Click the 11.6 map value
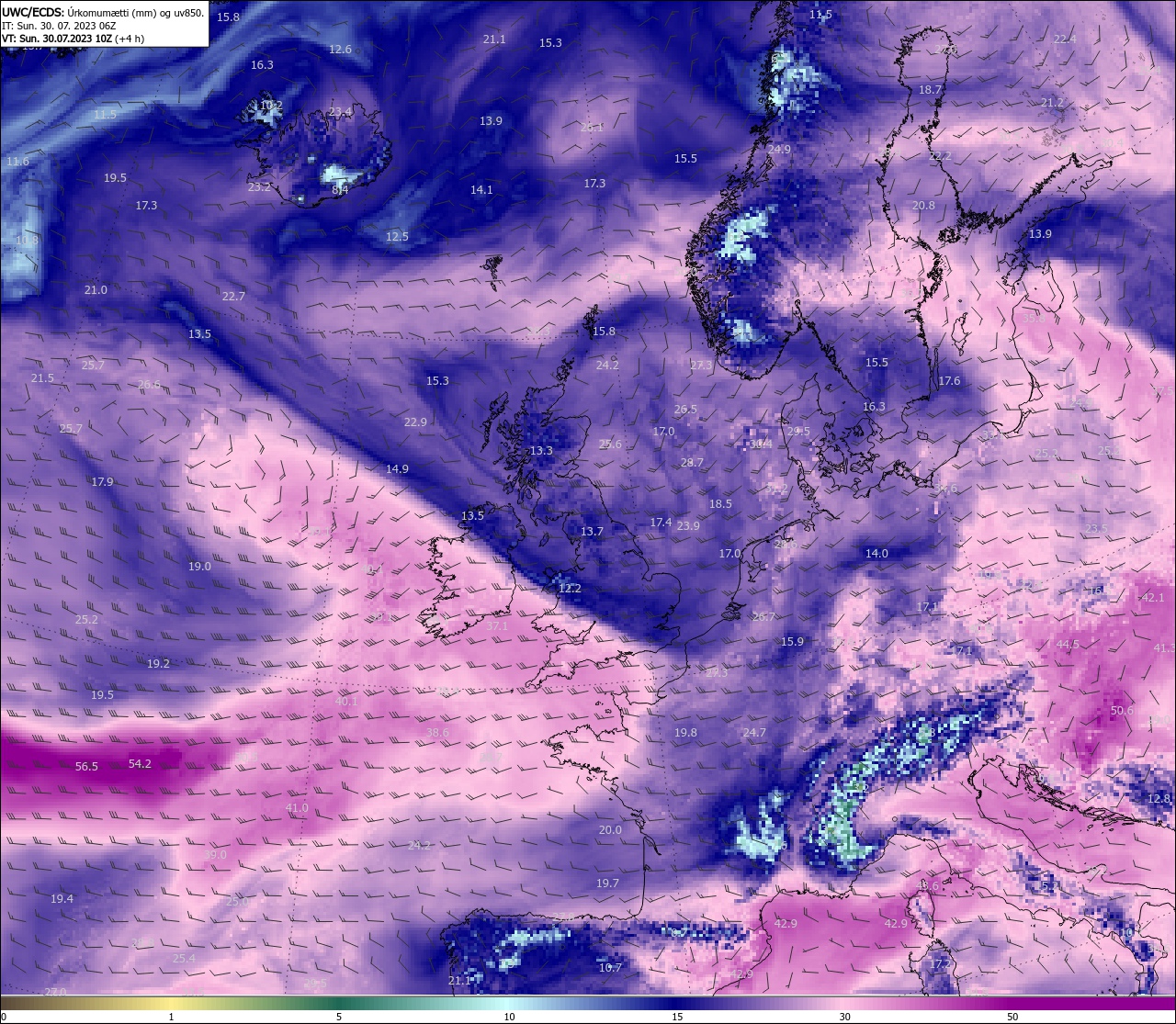Screen dimensions: 1176x1024 [x=17, y=162]
